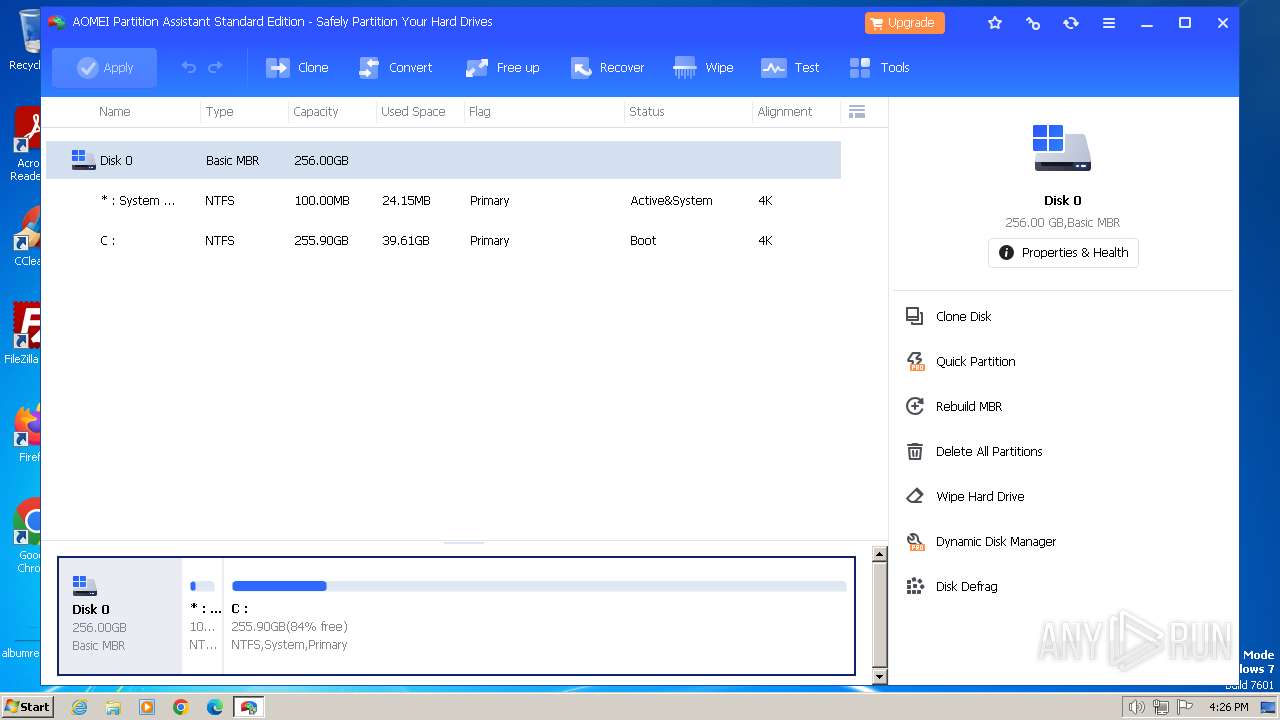Click Delete All Partitions option

point(989,451)
